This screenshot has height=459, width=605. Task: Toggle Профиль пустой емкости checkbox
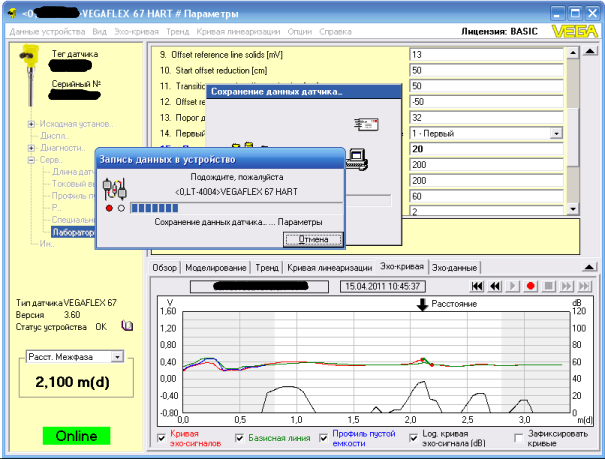tap(323, 438)
